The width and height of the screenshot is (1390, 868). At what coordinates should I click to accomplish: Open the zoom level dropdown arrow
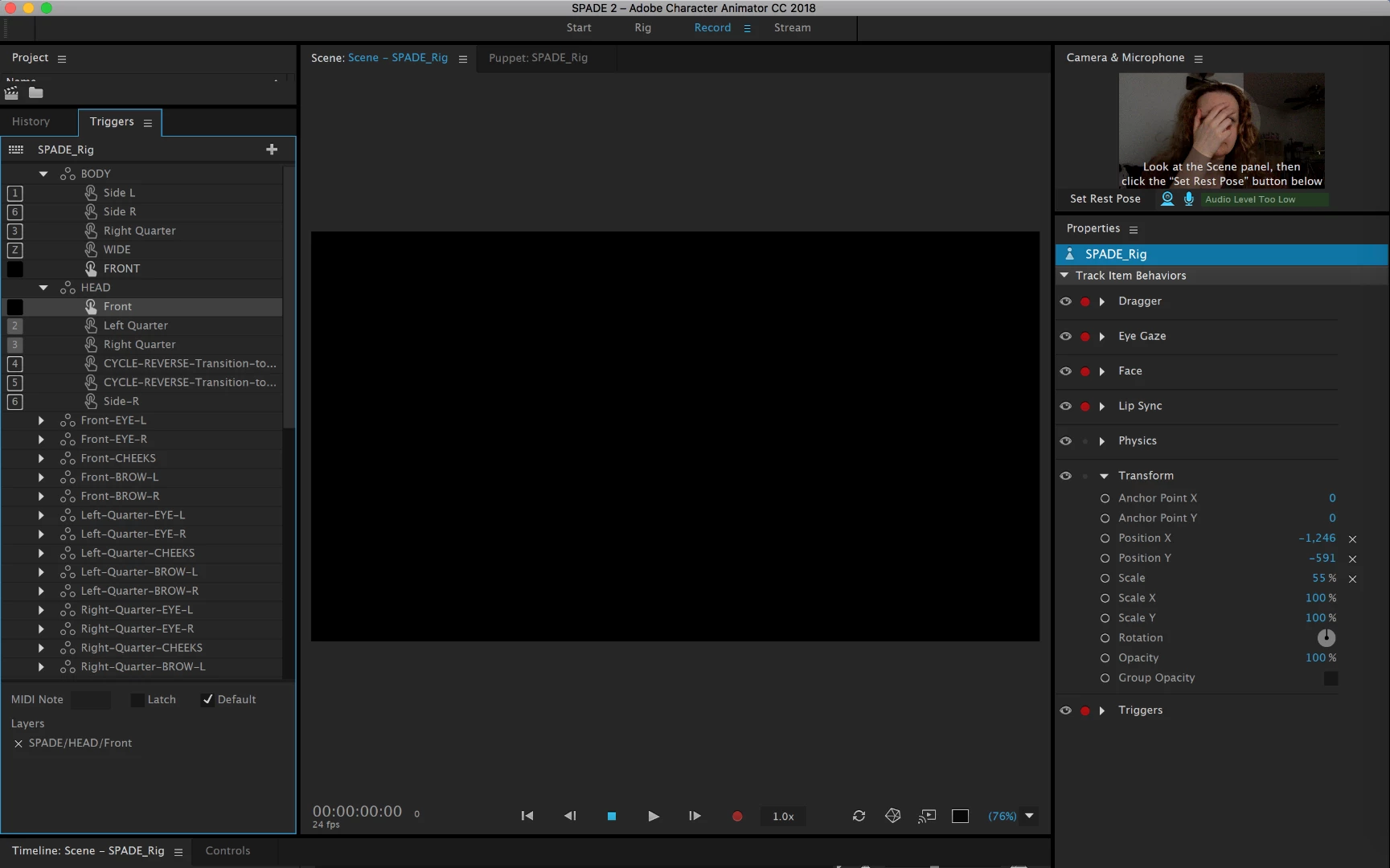1029,816
